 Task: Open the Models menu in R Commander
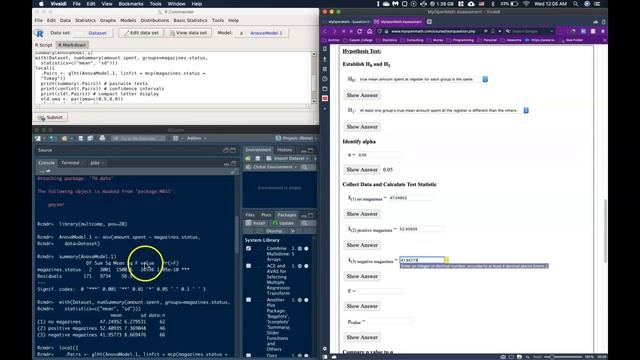pos(128,20)
